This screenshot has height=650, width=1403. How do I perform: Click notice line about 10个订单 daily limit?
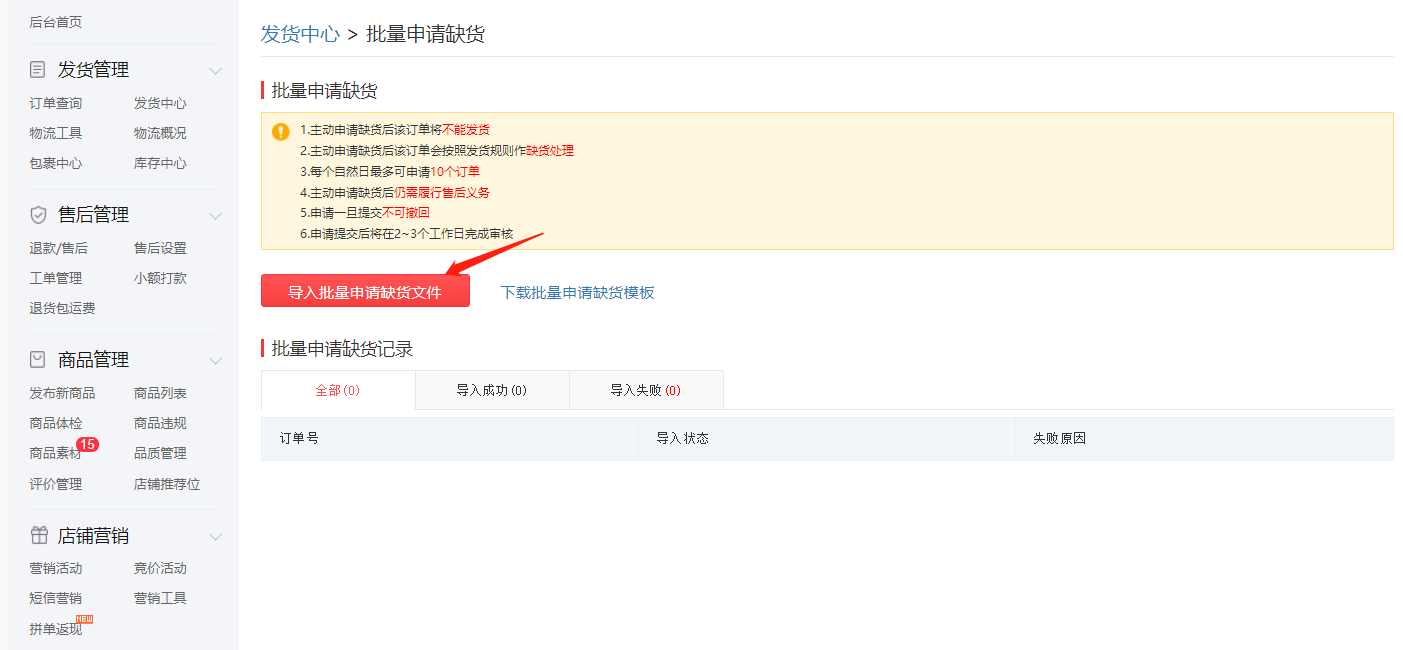click(390, 171)
